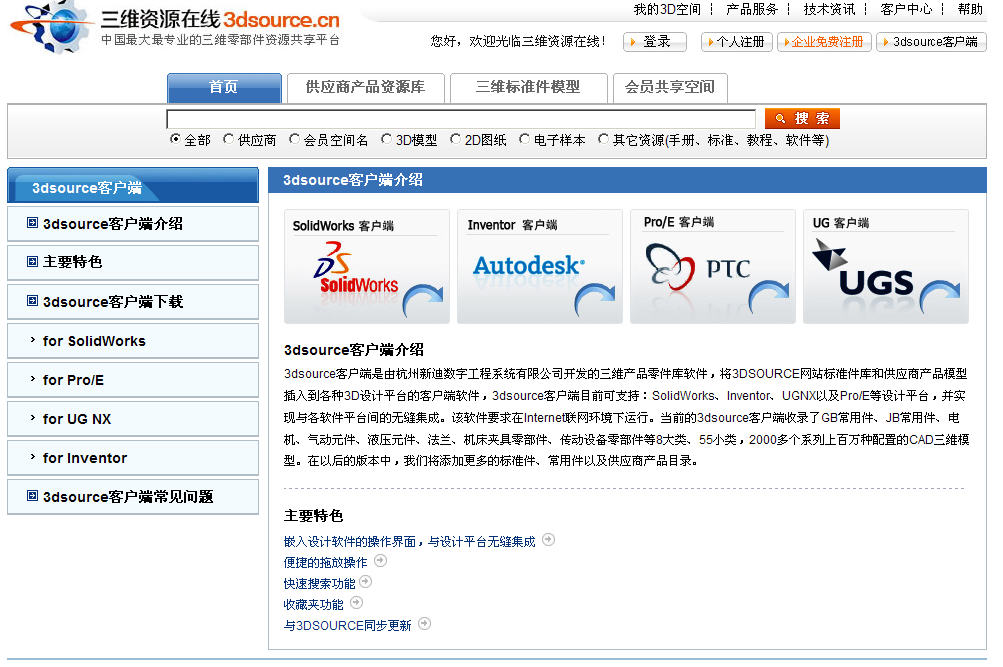Open the Autodesk Inventor 客户端 card
Screen dimensions: 1003x667
click(x=539, y=266)
